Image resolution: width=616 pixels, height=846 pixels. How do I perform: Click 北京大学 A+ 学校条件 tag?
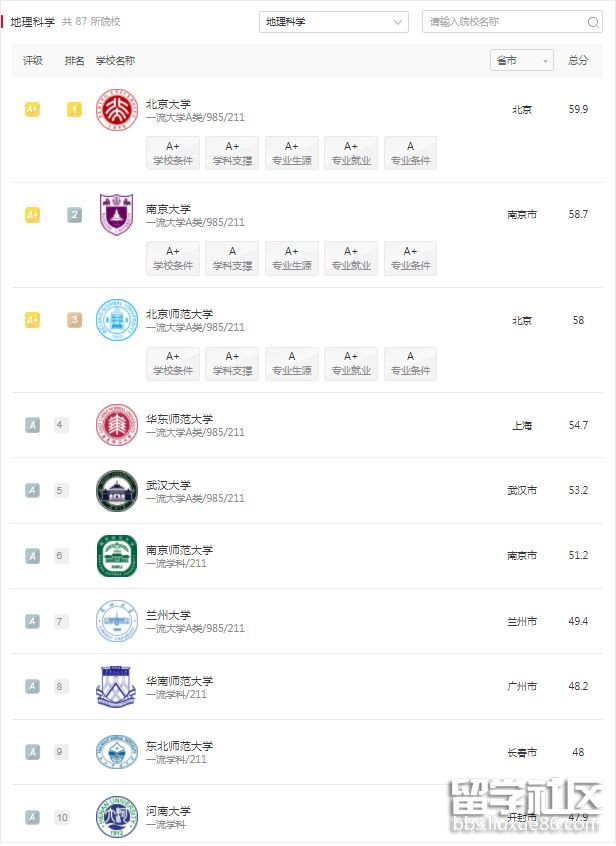coord(173,153)
